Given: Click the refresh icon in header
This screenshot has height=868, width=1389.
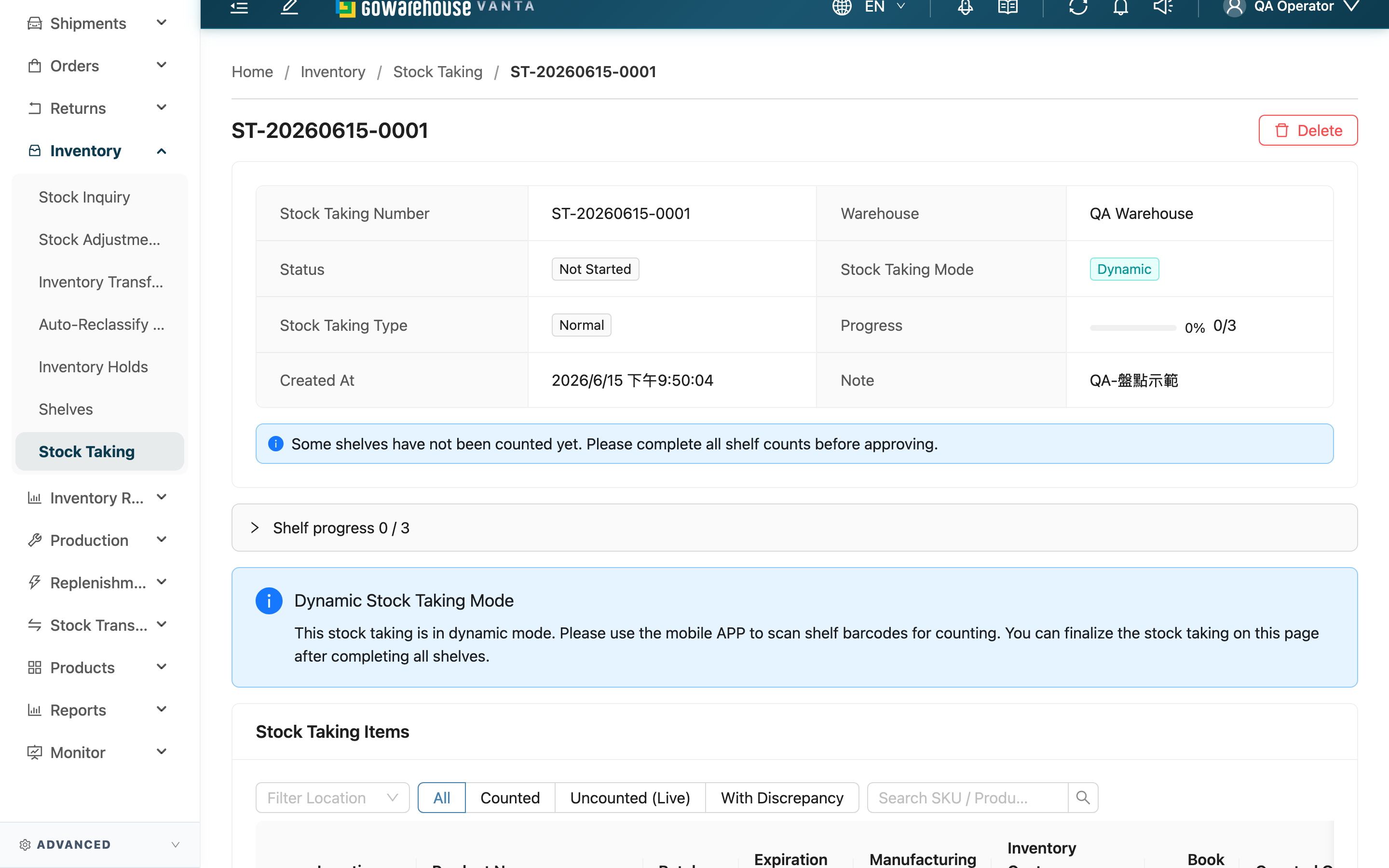Looking at the screenshot, I should coord(1078,7).
